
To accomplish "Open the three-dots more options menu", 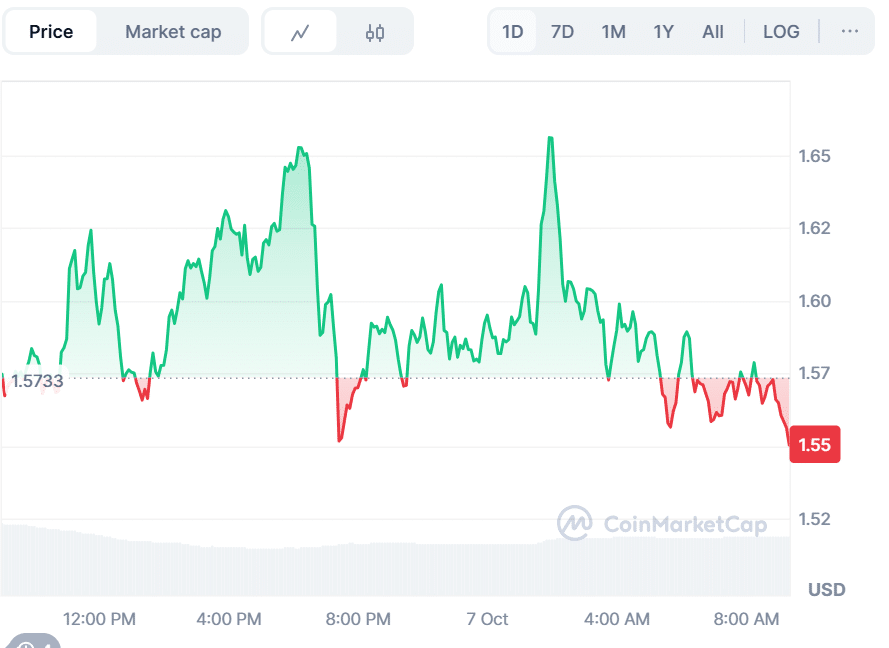I will (x=849, y=31).
